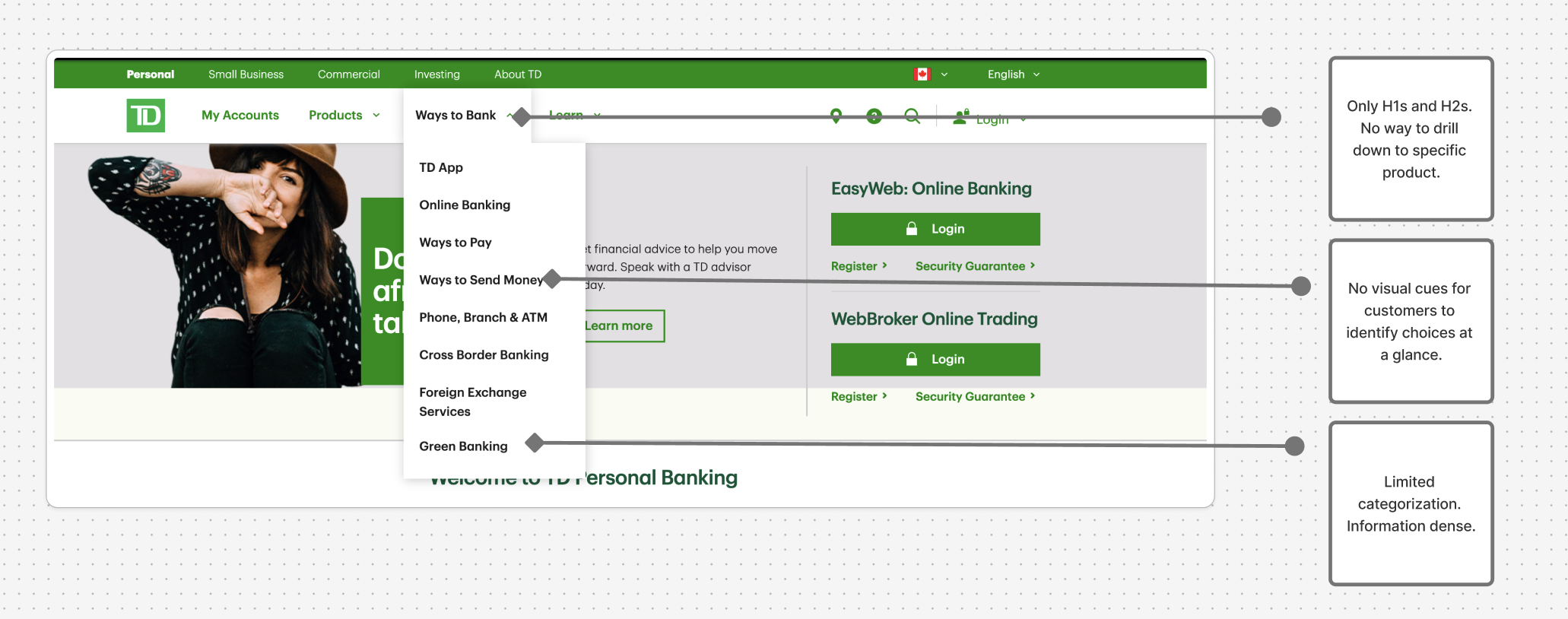Switch to Small Business
Image resolution: width=1568 pixels, height=619 pixels.
coord(246,75)
